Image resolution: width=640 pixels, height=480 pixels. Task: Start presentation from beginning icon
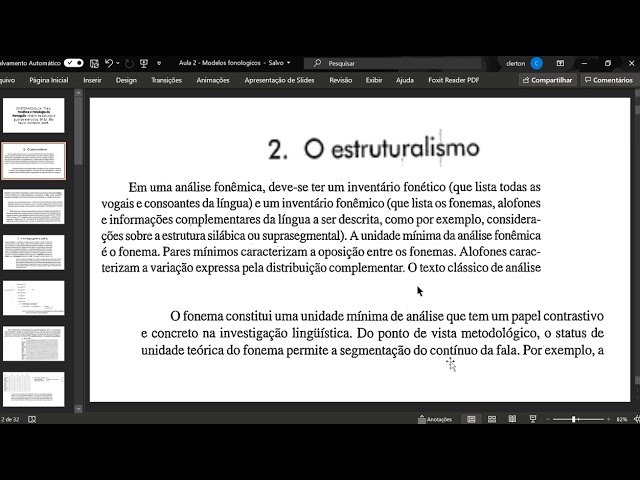coord(144,63)
